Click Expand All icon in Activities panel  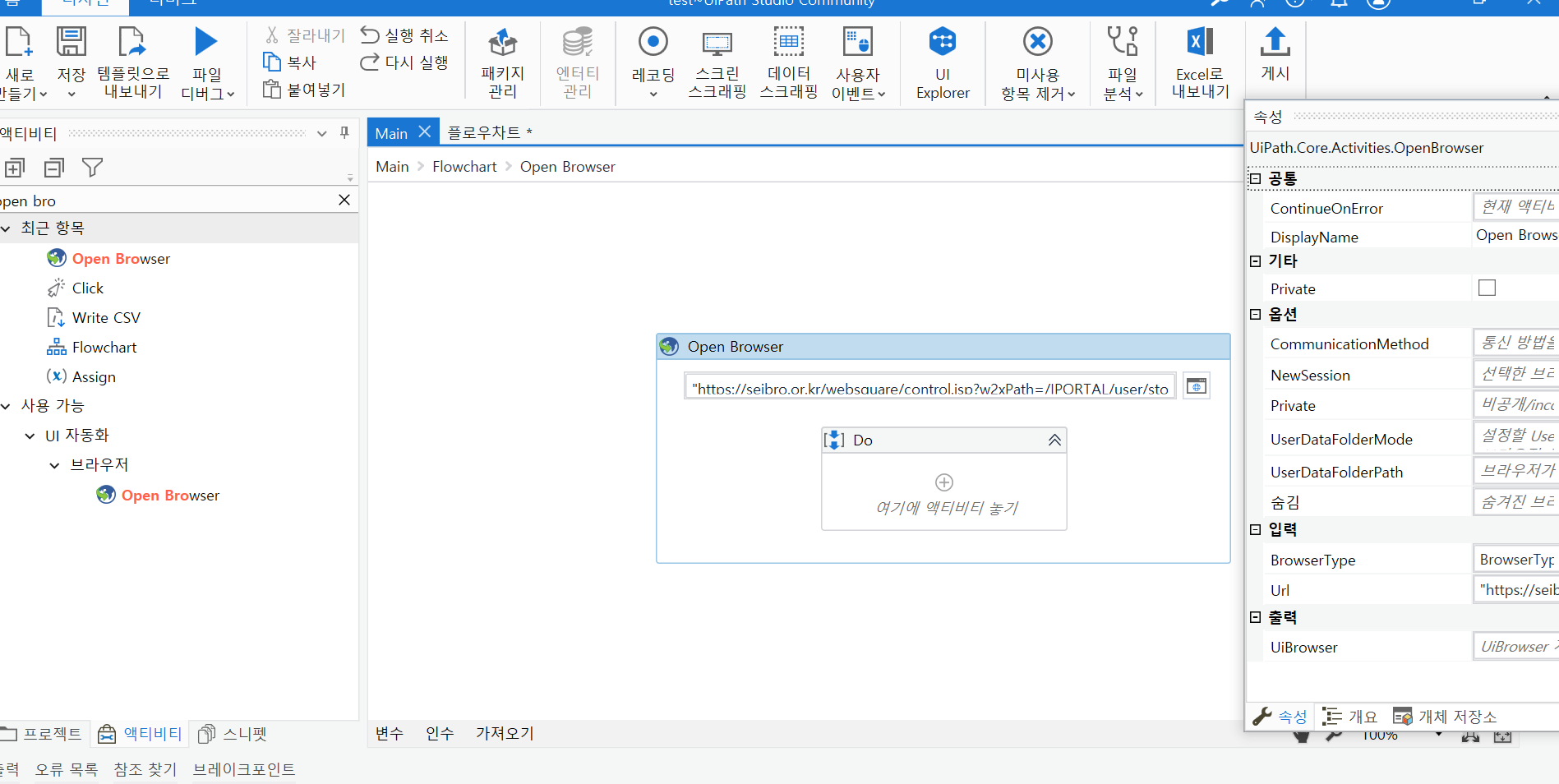14,168
